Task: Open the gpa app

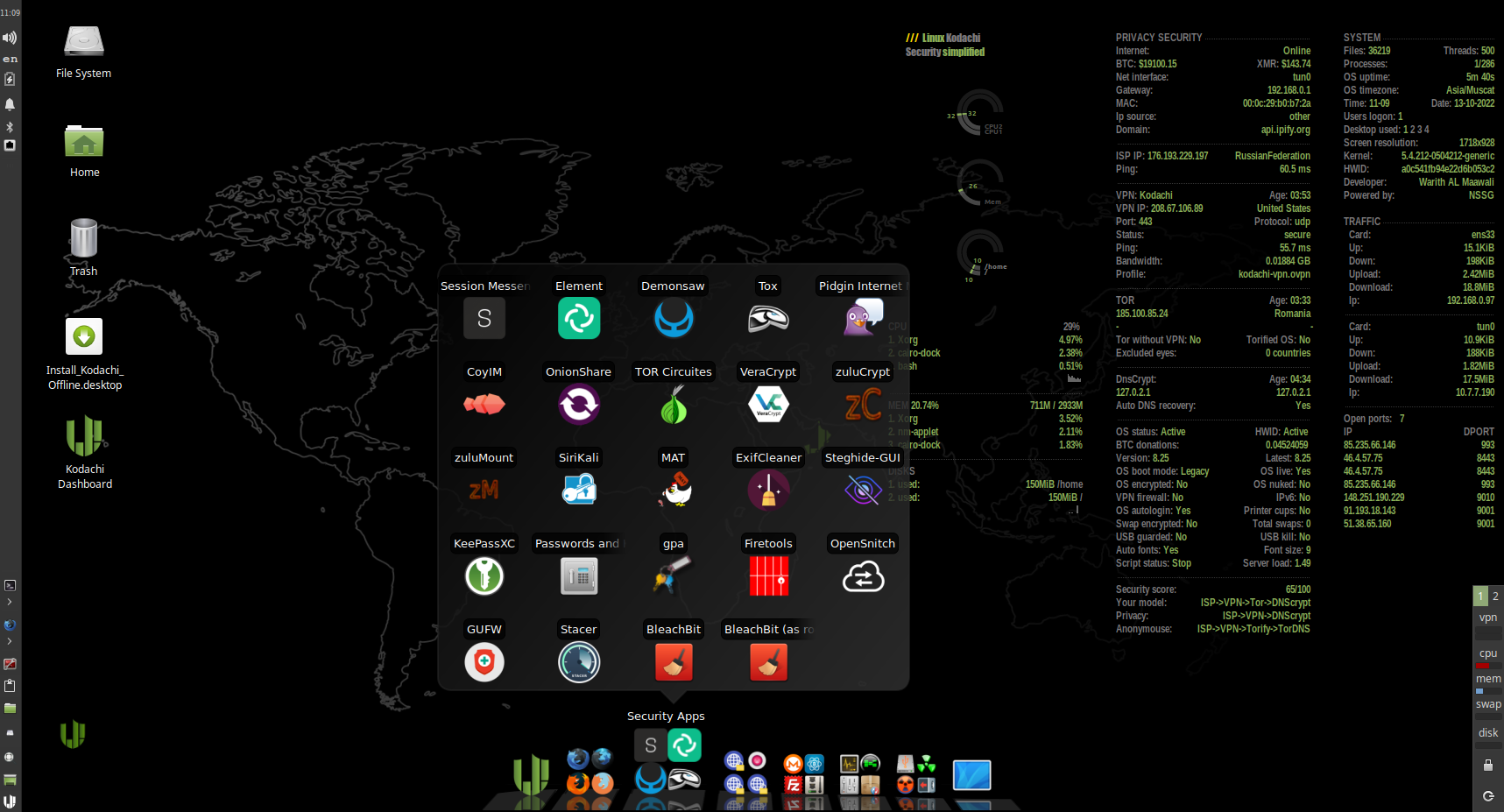Action: 674,575
